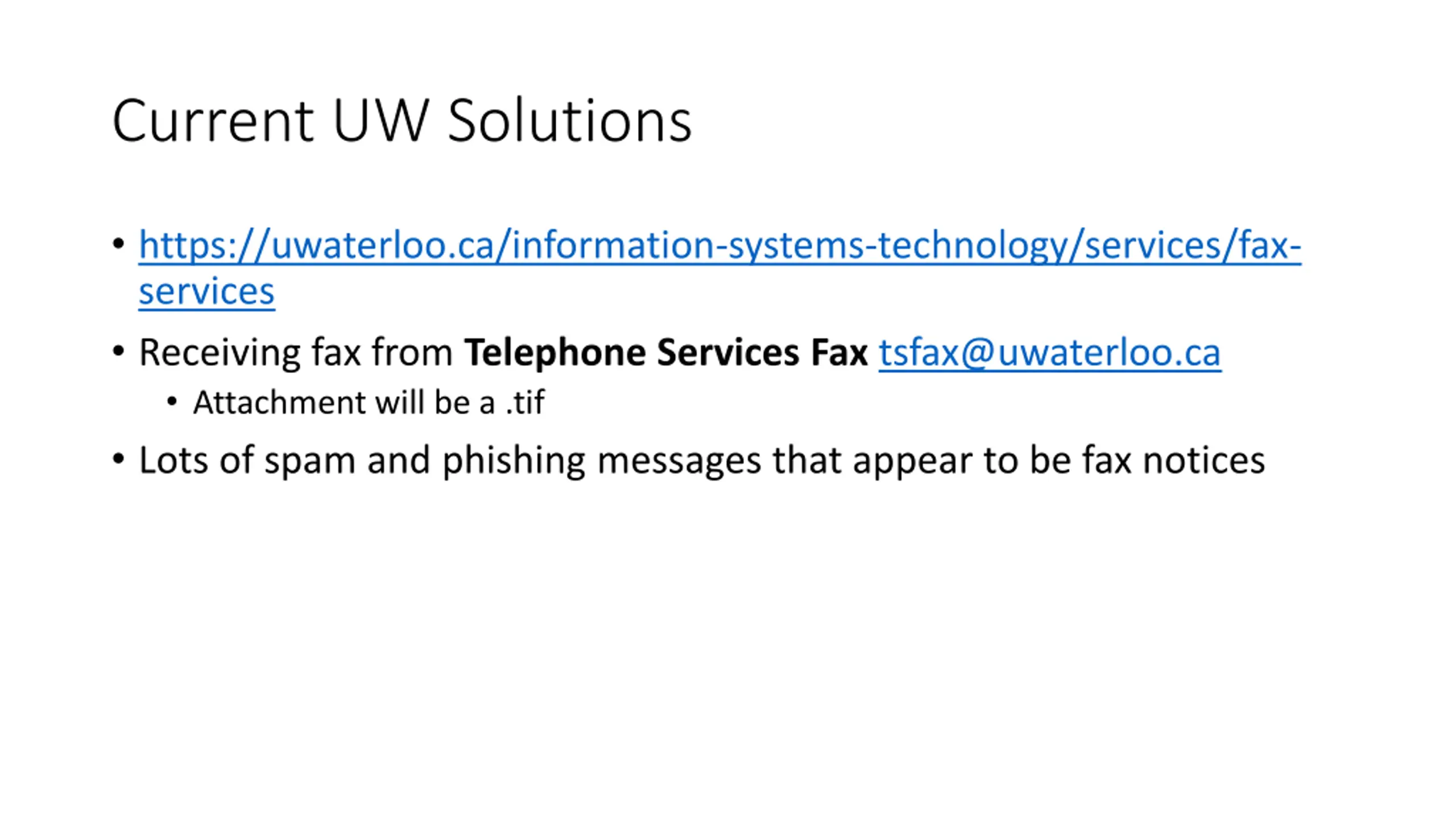
Task: Click the bullet marker before "Receiving fax"
Action: coord(118,351)
